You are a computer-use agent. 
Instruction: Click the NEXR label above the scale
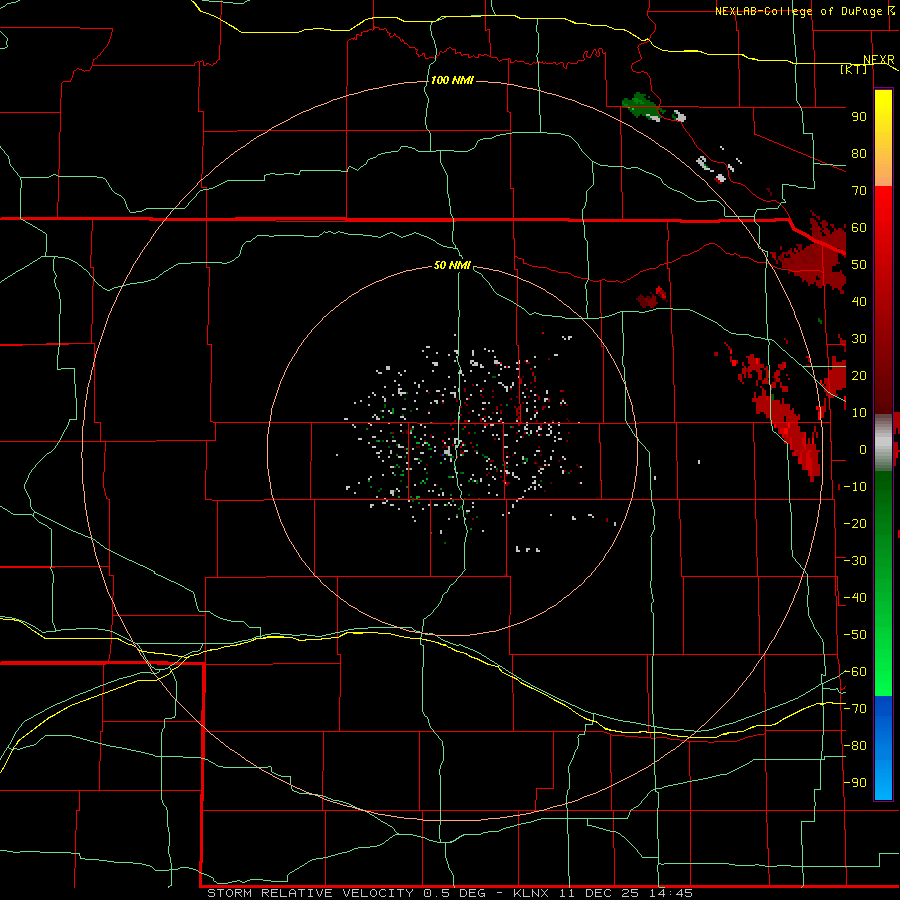tap(879, 60)
